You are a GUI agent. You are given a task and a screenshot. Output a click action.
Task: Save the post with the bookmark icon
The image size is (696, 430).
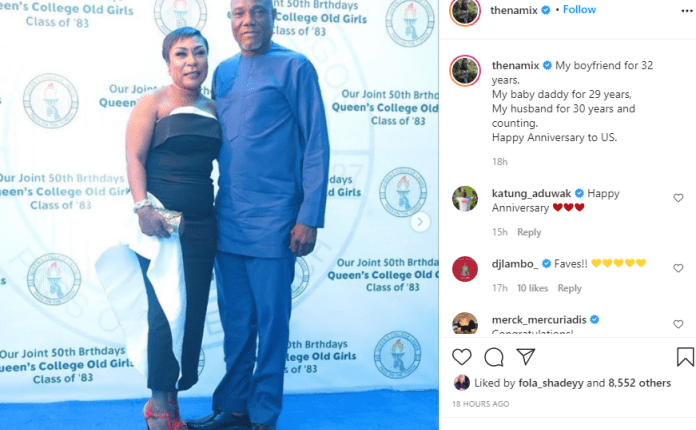685,357
